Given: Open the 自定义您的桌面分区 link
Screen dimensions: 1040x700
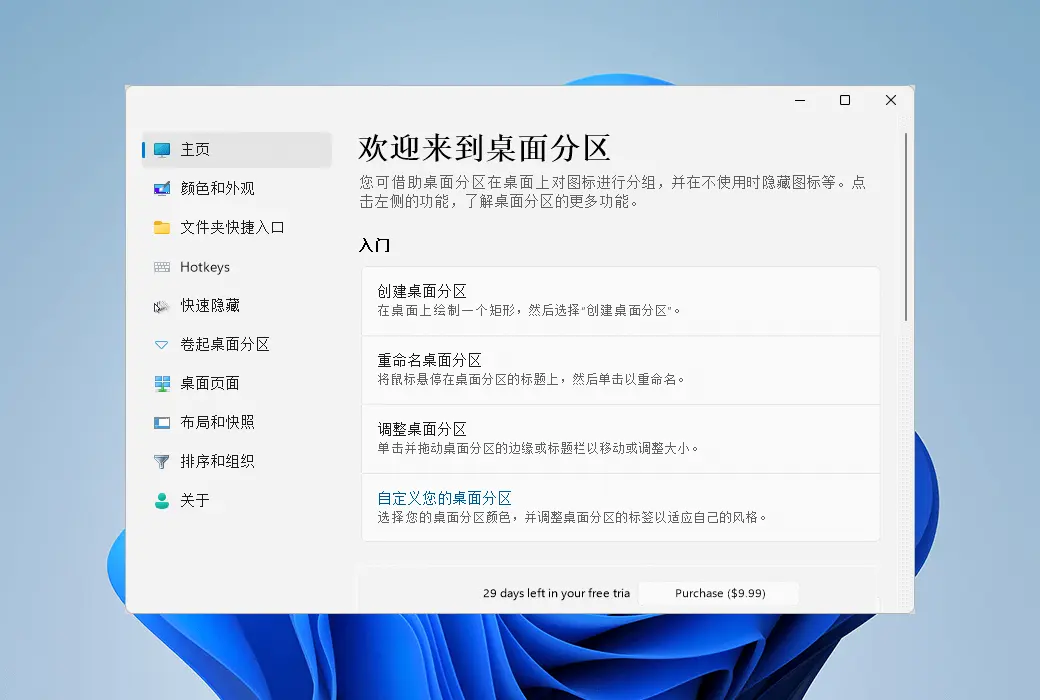Looking at the screenshot, I should [x=444, y=498].
